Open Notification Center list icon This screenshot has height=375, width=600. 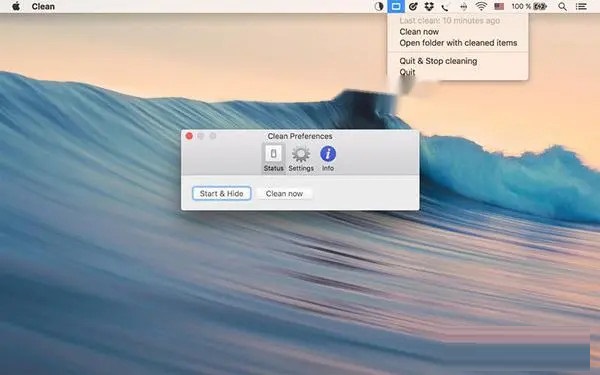pyautogui.click(x=581, y=7)
